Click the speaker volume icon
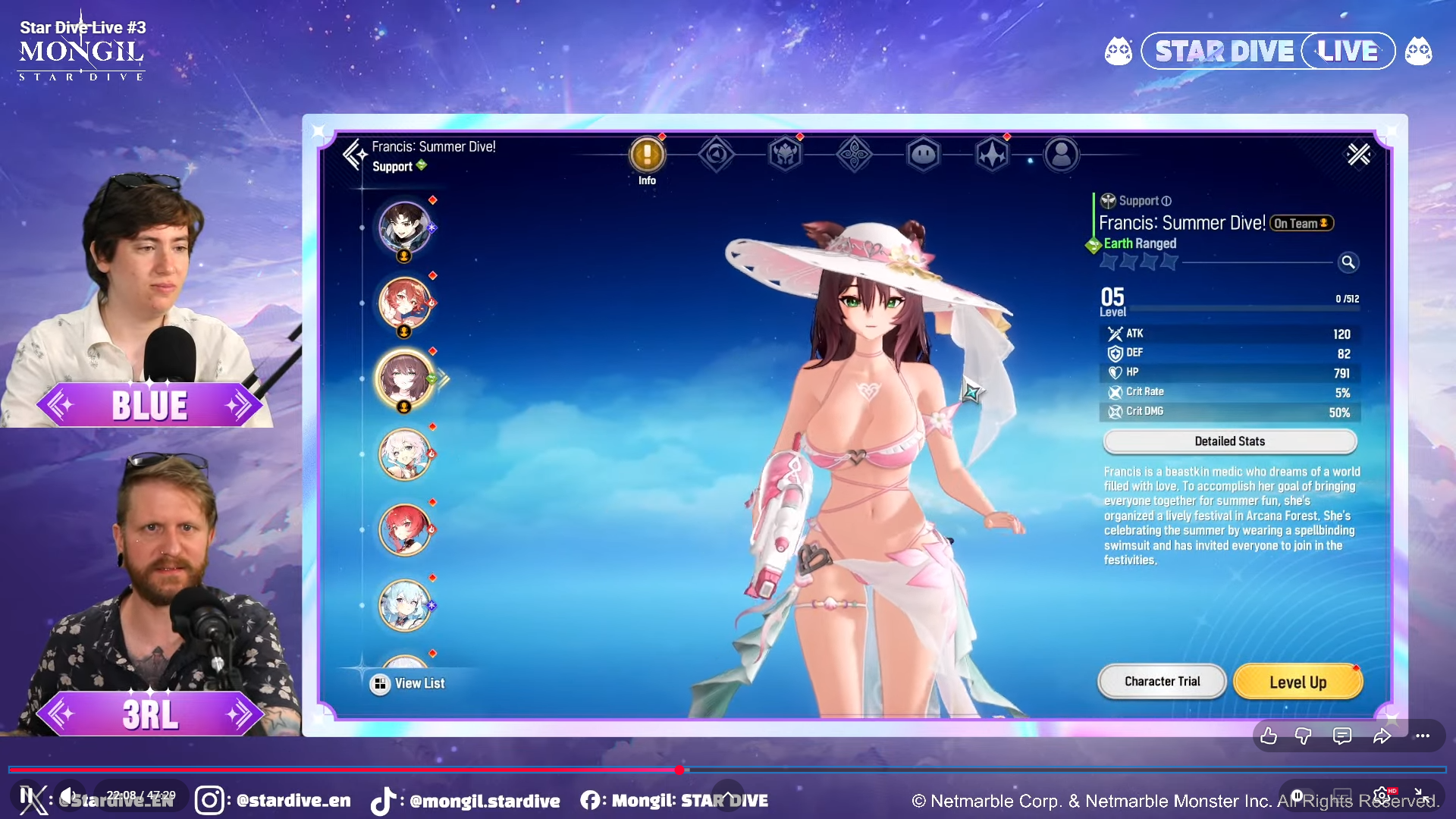Screen dimensions: 1456x819 point(68,796)
